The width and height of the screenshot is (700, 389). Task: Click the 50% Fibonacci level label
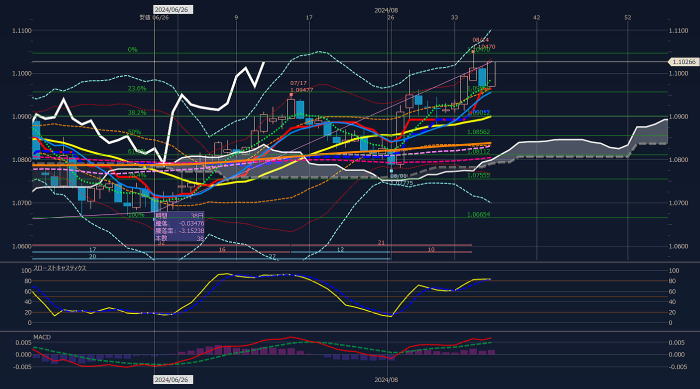[134, 132]
